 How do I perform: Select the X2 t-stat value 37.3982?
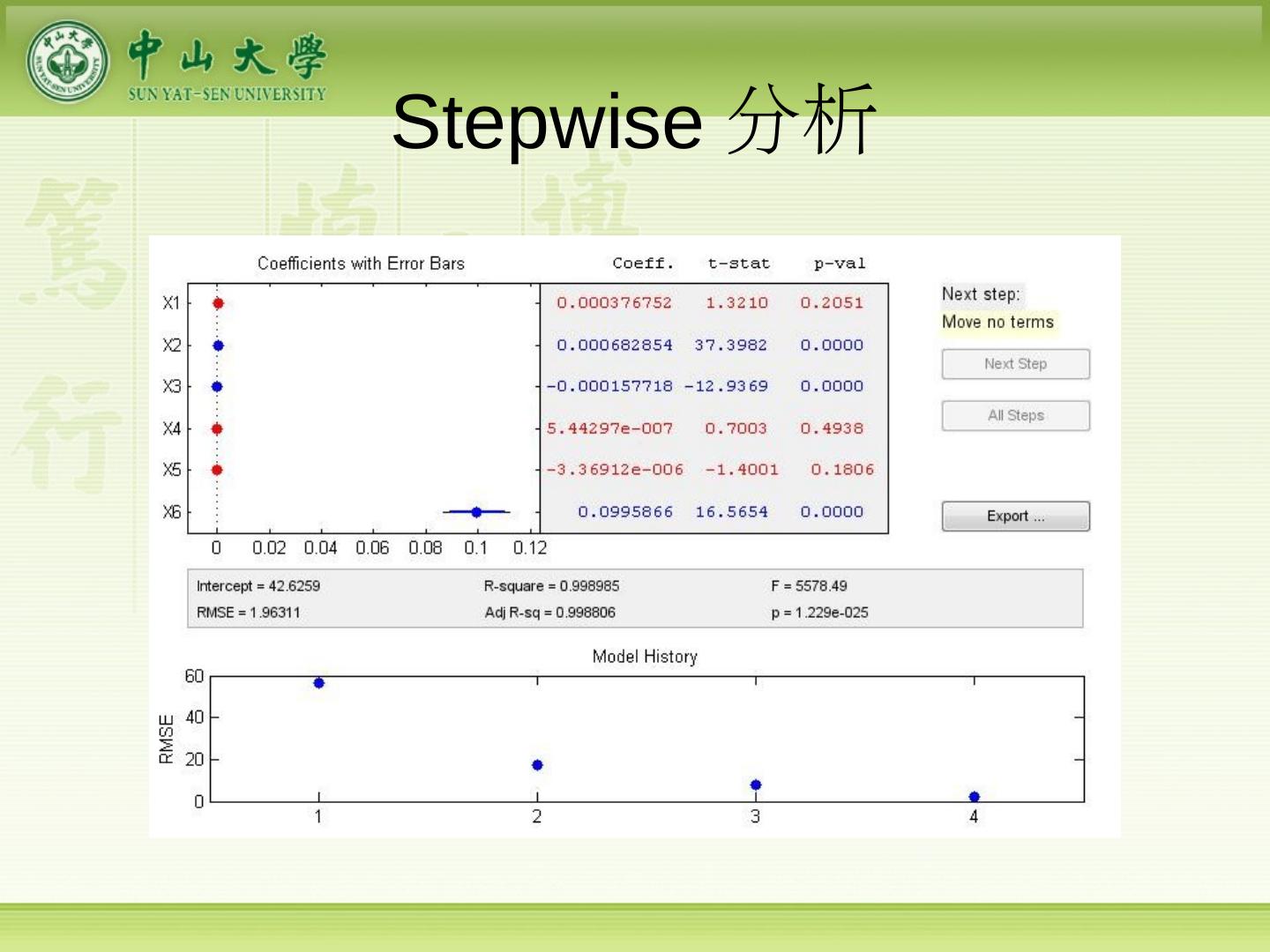(x=730, y=346)
